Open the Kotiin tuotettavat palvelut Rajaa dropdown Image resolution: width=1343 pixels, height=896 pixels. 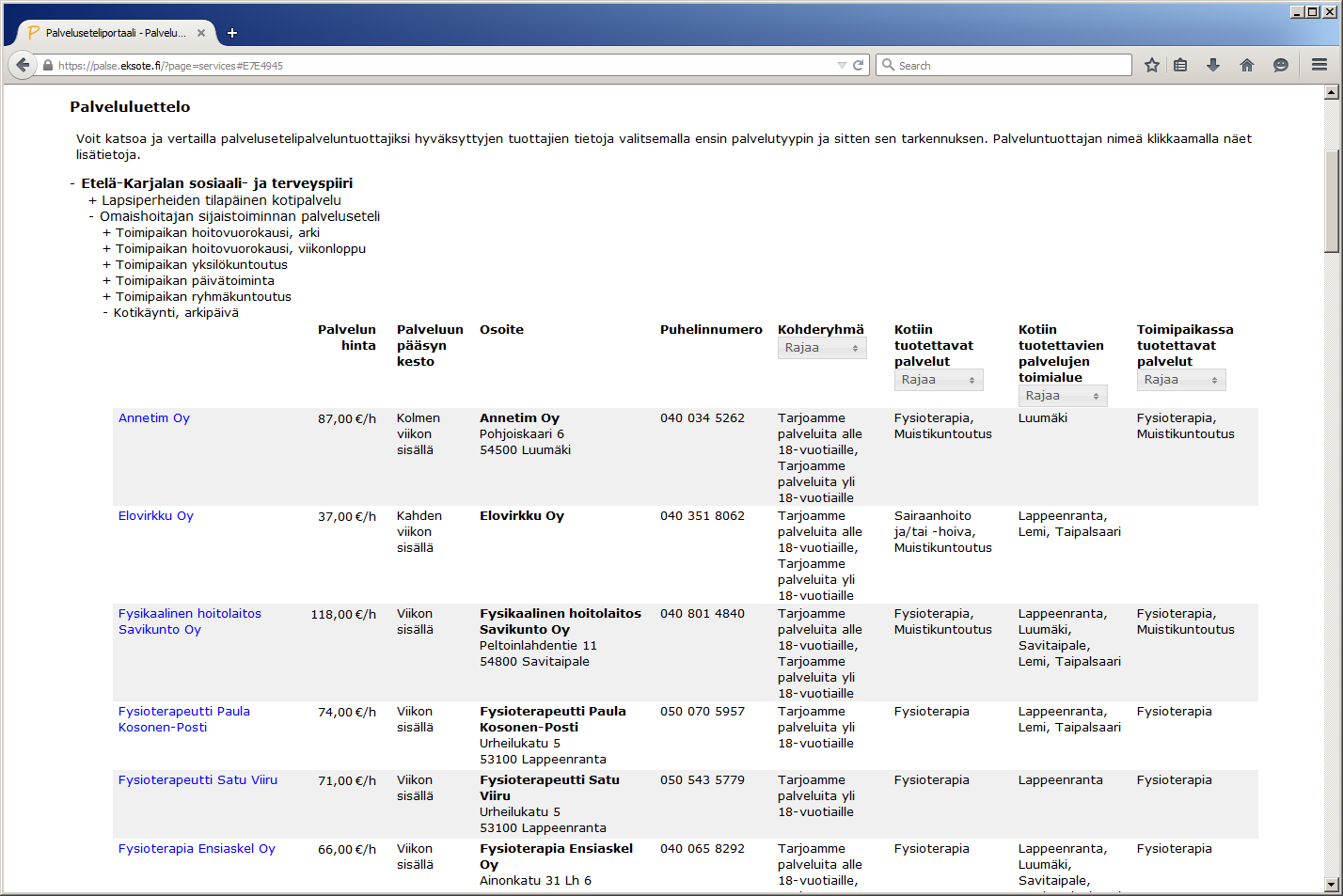click(x=939, y=380)
